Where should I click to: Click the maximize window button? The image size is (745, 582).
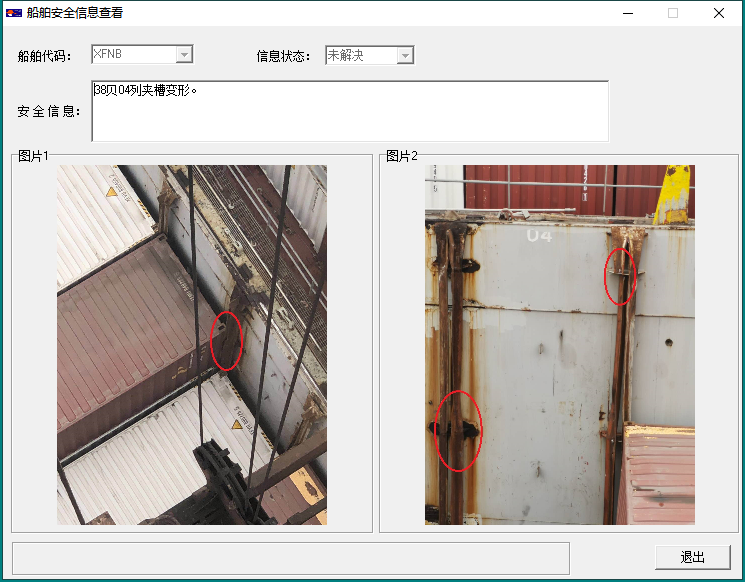pyautogui.click(x=673, y=13)
